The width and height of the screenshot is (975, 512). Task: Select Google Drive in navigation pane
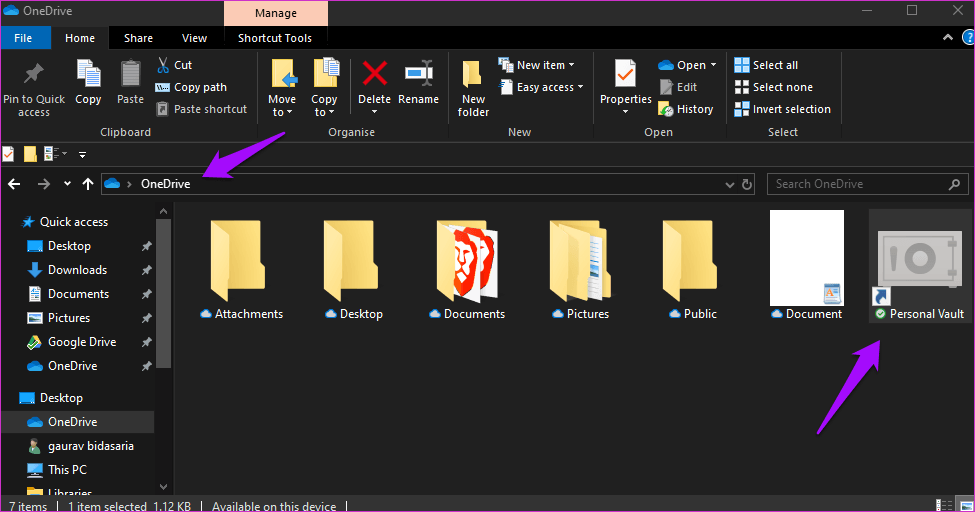point(72,342)
